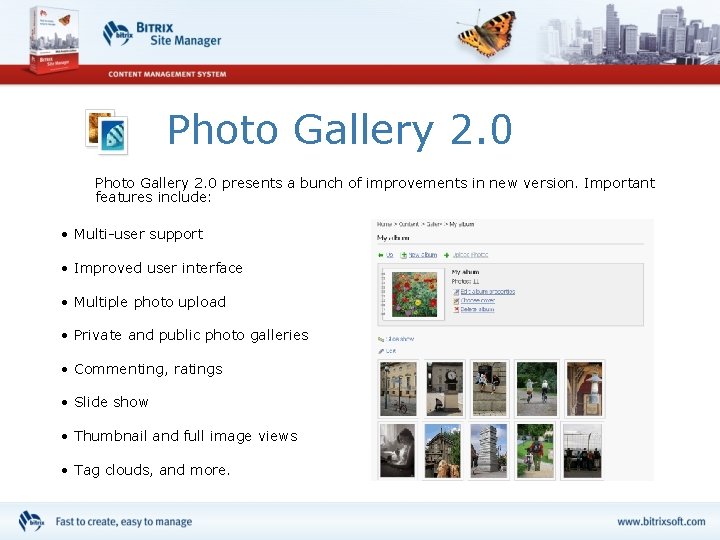This screenshot has height=540, width=720.
Task: Click 'Thumbnail and full image views' bullet
Action: coord(186,436)
